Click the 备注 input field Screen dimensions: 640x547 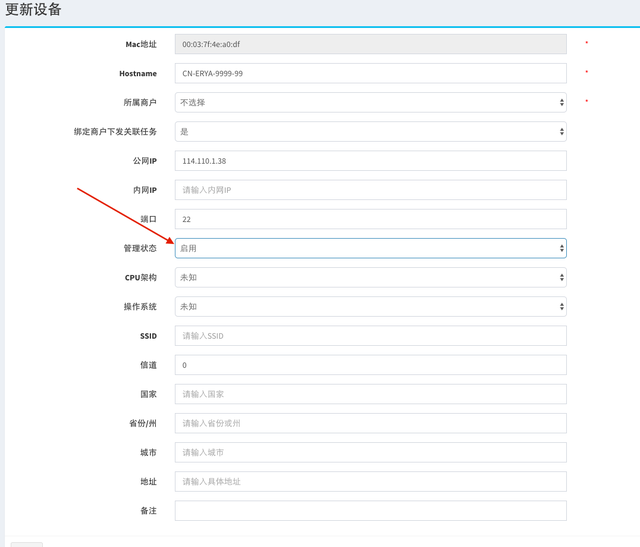click(371, 511)
